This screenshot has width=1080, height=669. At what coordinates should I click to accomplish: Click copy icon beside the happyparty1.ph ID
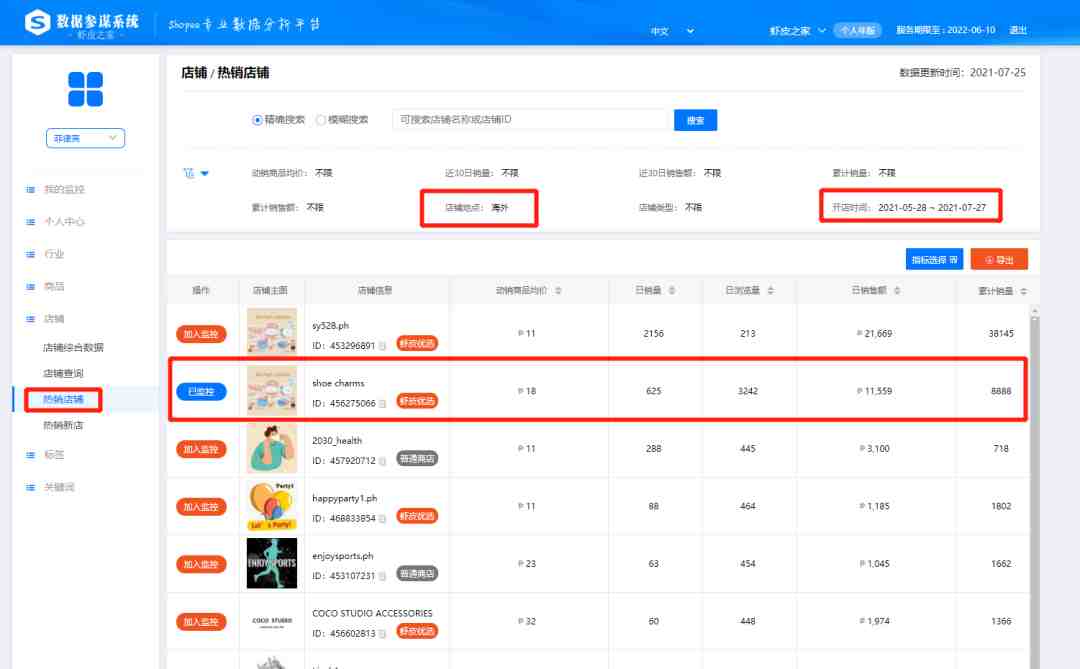click(x=382, y=519)
